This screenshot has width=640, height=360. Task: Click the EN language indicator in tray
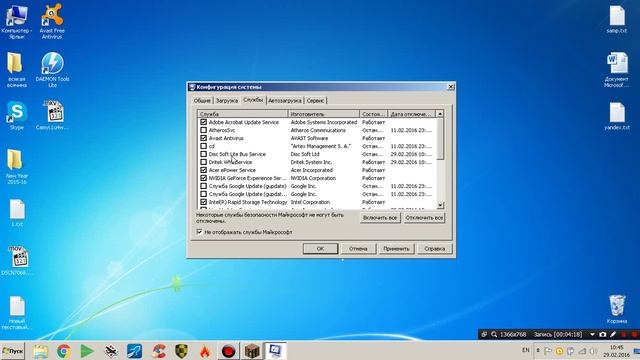pyautogui.click(x=526, y=351)
